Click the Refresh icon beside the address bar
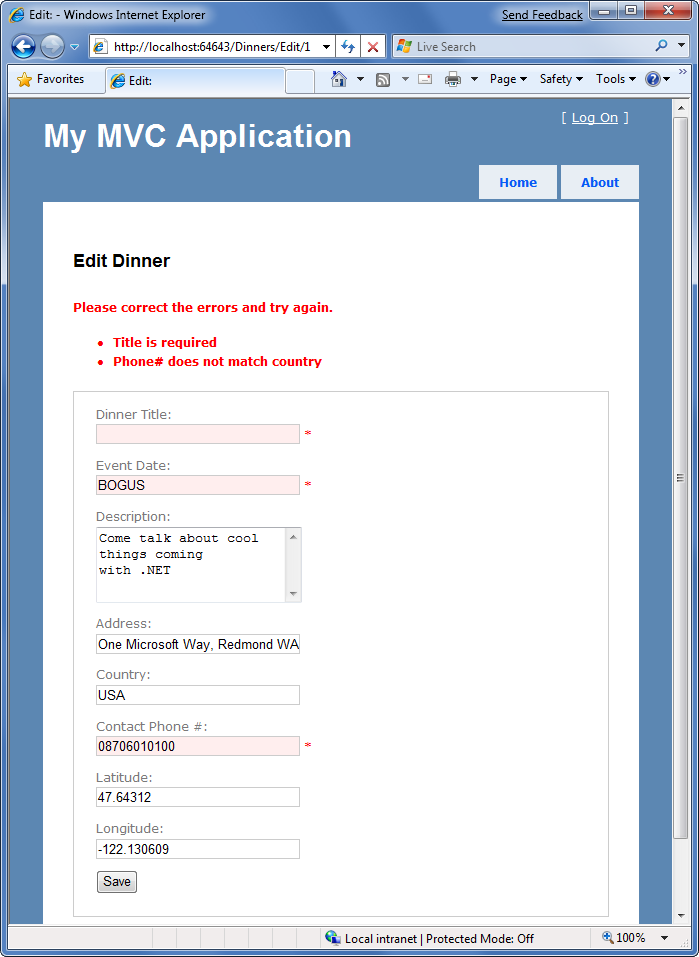The height and width of the screenshot is (957, 699). [348, 46]
